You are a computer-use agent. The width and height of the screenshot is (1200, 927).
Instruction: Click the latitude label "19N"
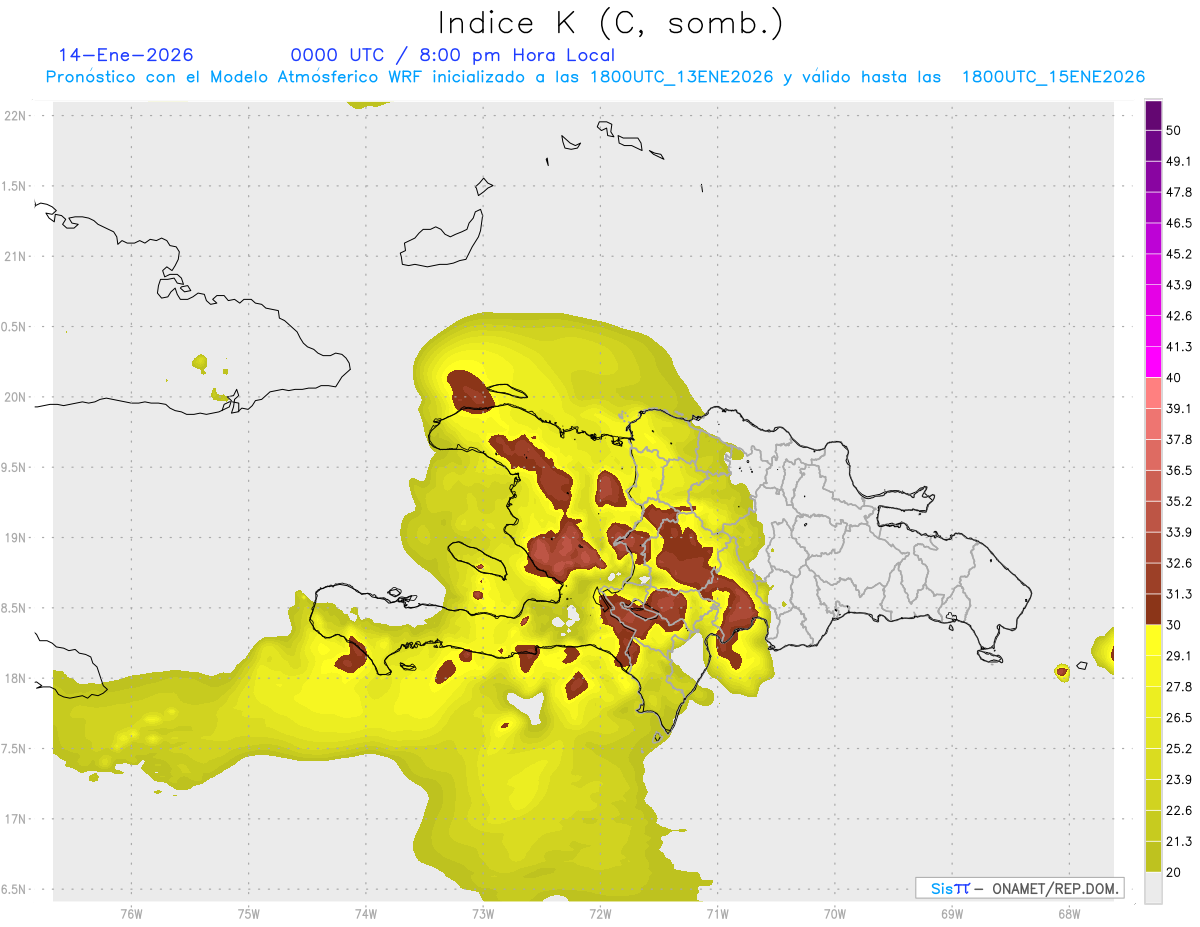tap(16, 537)
